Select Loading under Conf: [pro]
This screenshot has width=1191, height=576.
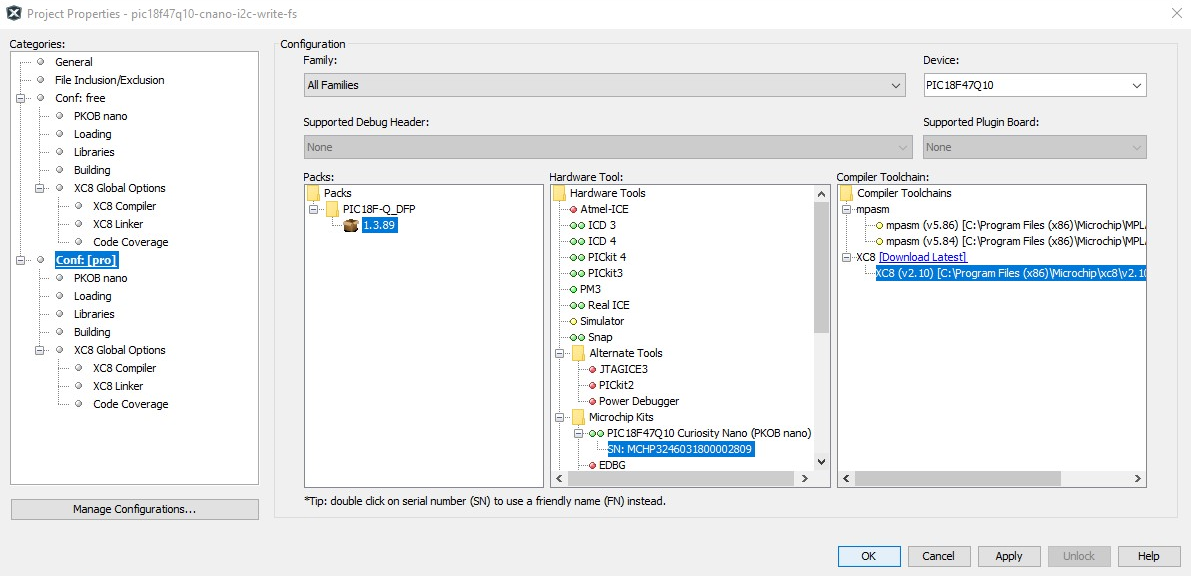[x=92, y=296]
